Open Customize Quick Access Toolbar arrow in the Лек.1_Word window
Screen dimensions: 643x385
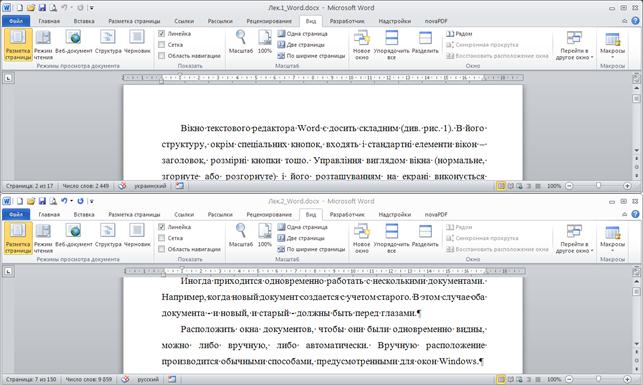[x=92, y=8]
